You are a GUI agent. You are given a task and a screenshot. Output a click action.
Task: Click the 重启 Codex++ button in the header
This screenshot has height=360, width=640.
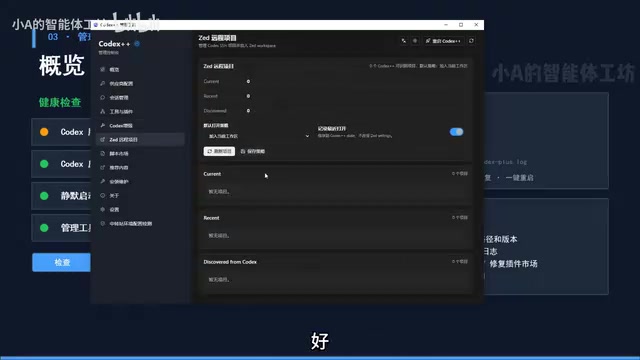click(443, 41)
